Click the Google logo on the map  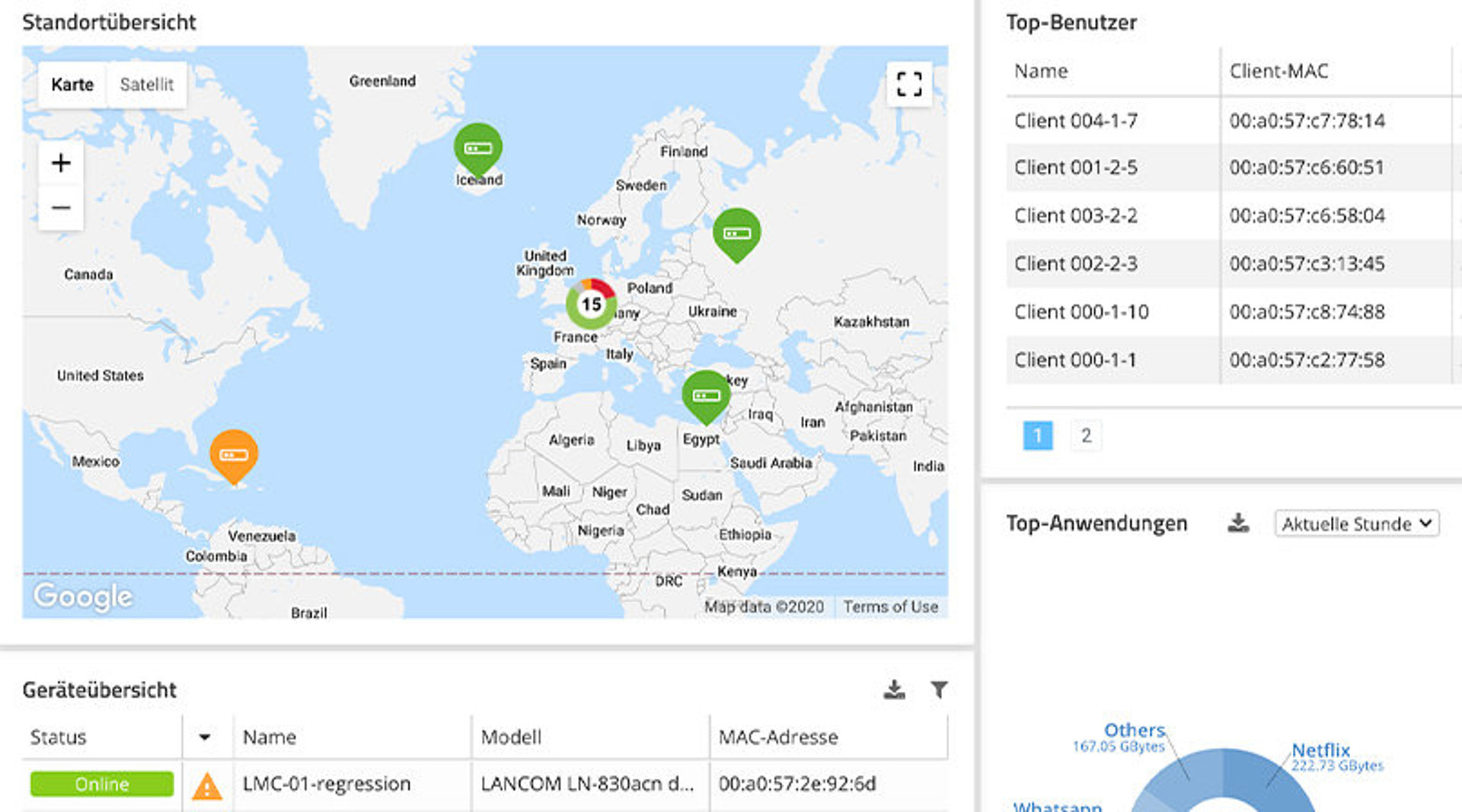pyautogui.click(x=83, y=597)
